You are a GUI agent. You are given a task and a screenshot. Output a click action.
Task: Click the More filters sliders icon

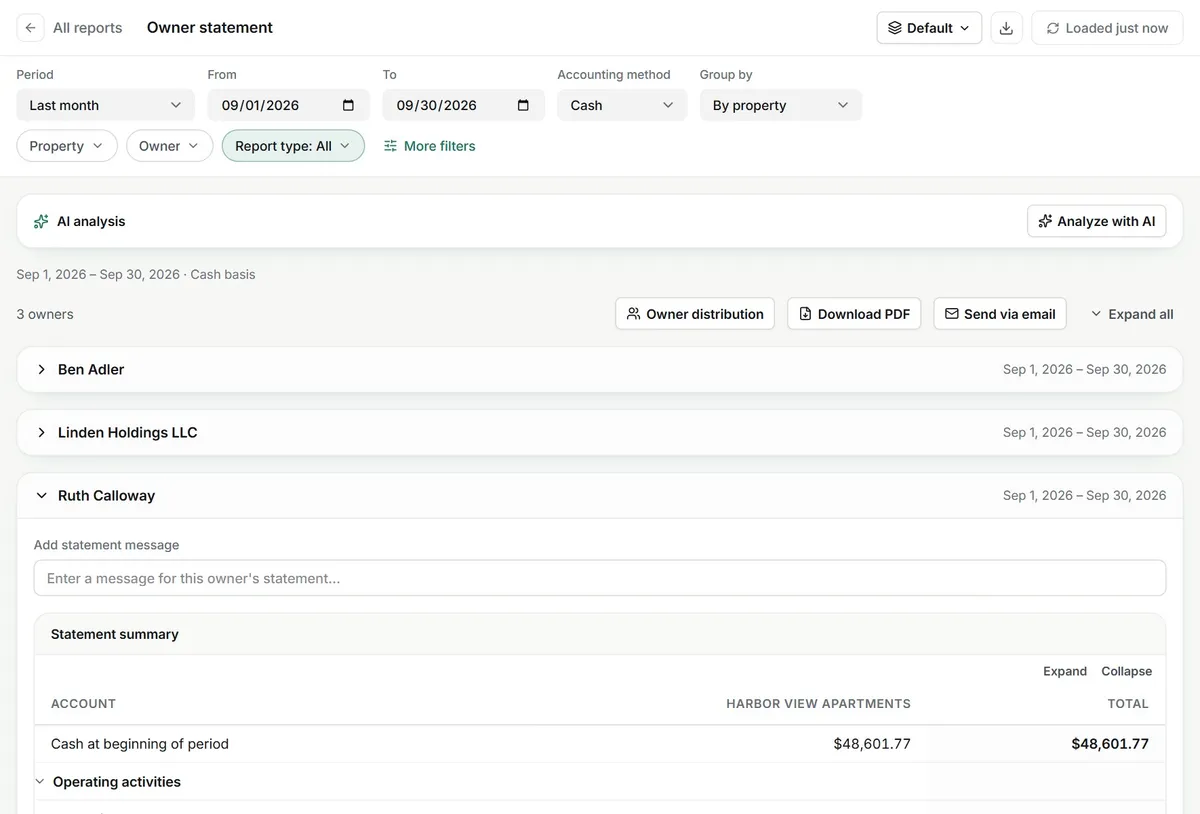[391, 146]
